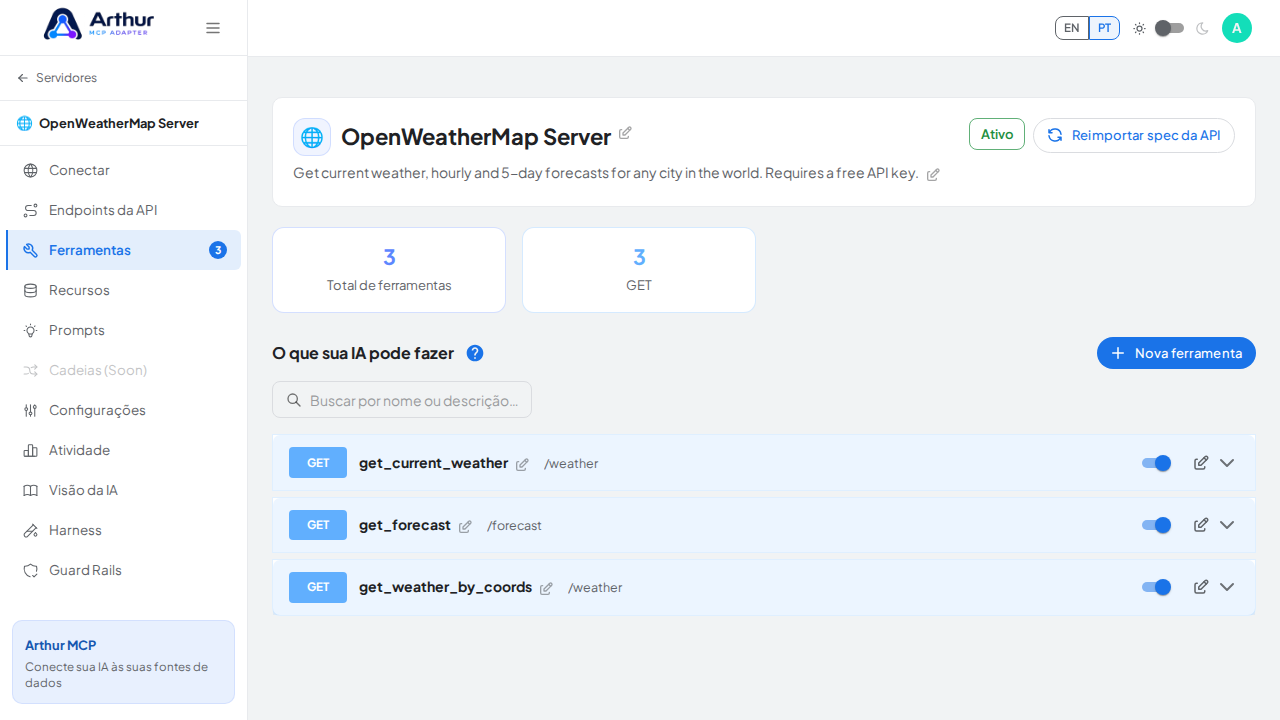This screenshot has width=1280, height=720.
Task: Click the get_current_weather tool name
Action: (433, 463)
